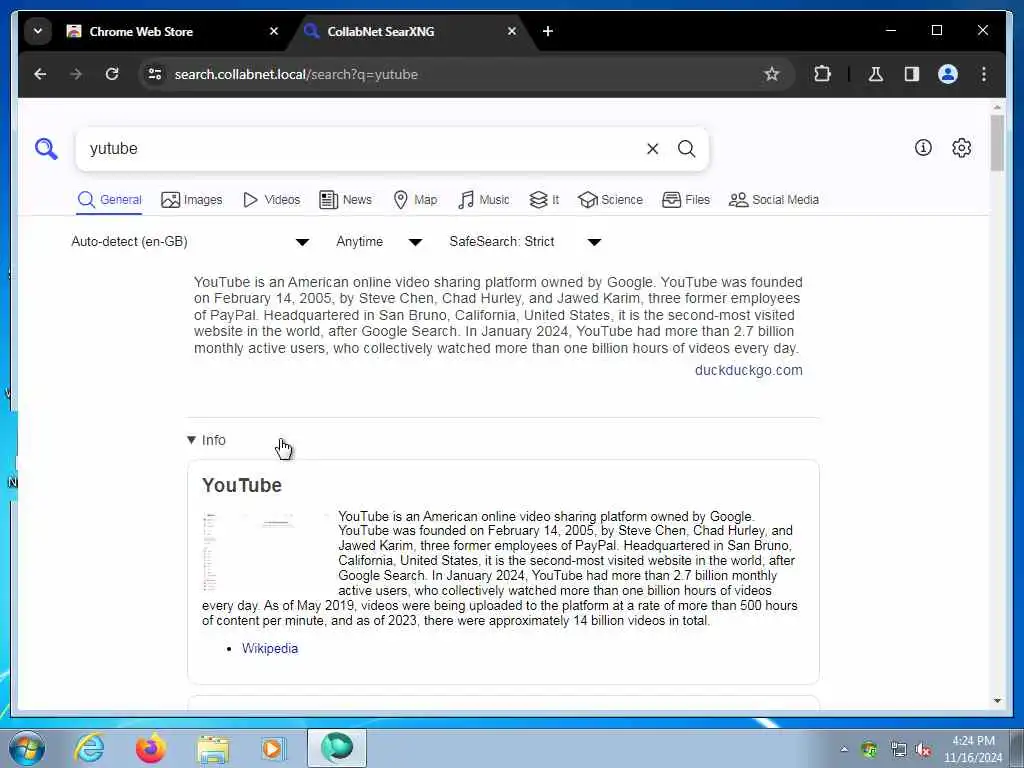Bookmark this page with the star
1024x768 pixels.
click(771, 74)
